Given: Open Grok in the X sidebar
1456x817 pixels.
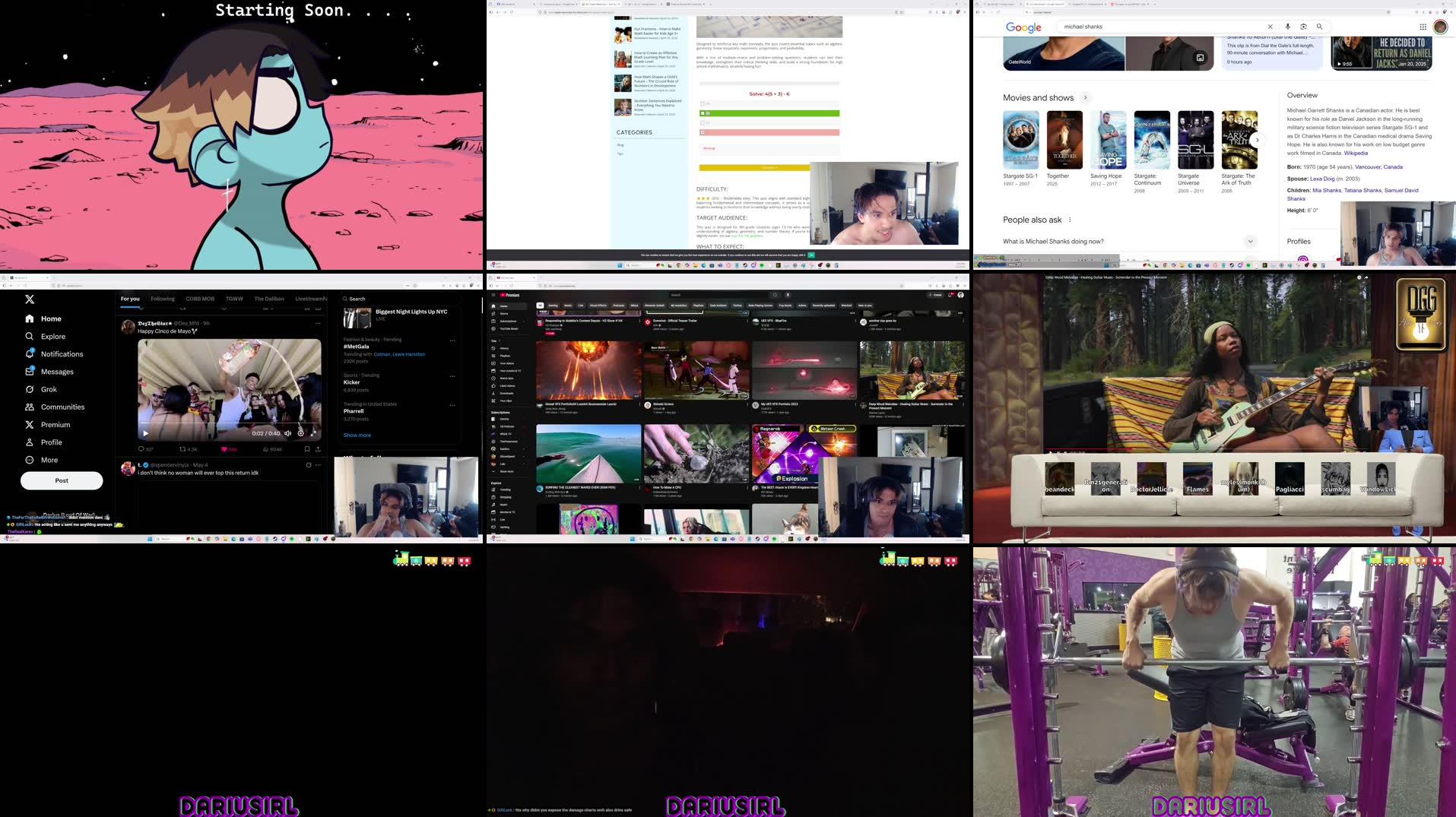Looking at the screenshot, I should tap(40, 389).
